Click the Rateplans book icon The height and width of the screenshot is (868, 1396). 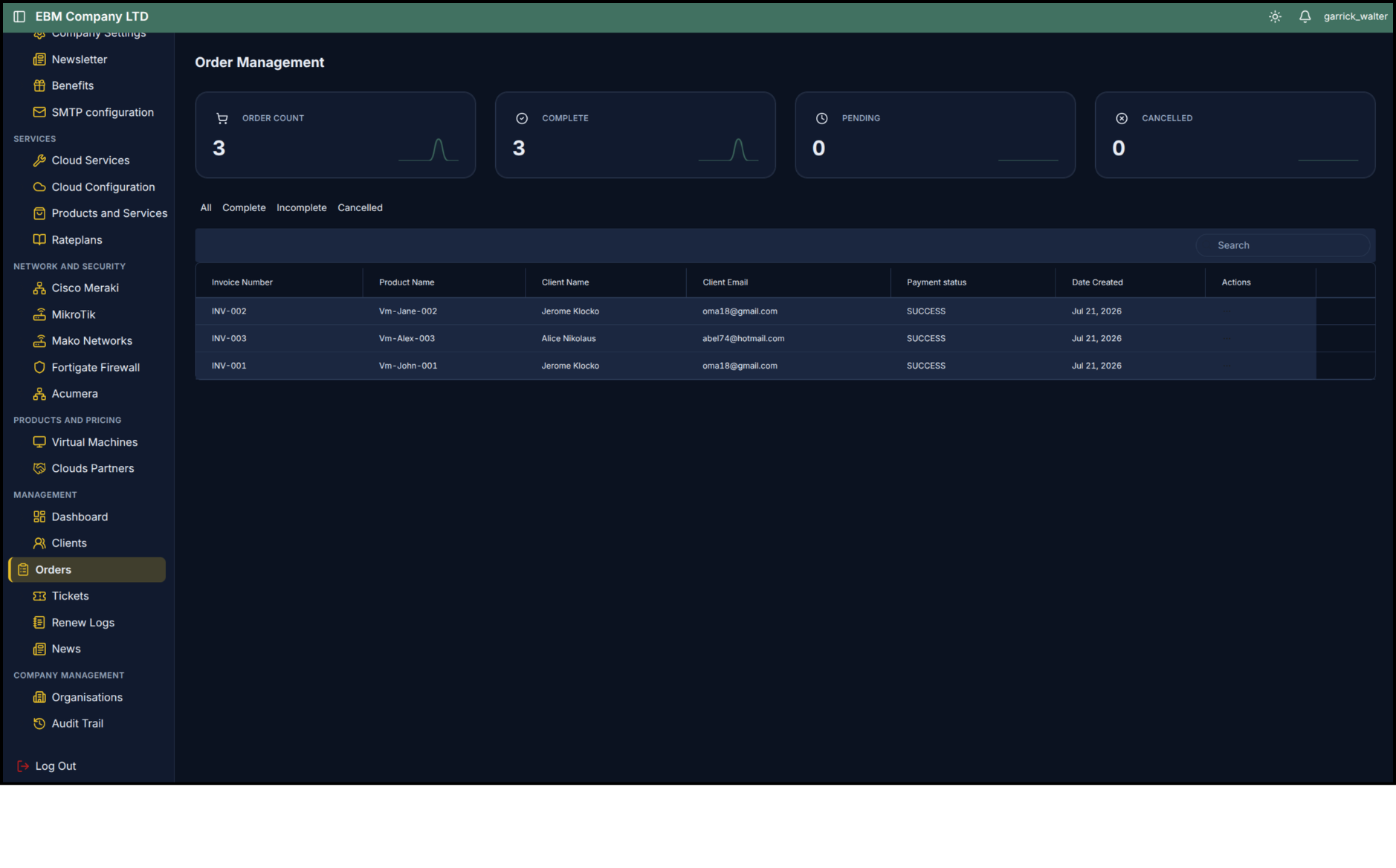39,240
